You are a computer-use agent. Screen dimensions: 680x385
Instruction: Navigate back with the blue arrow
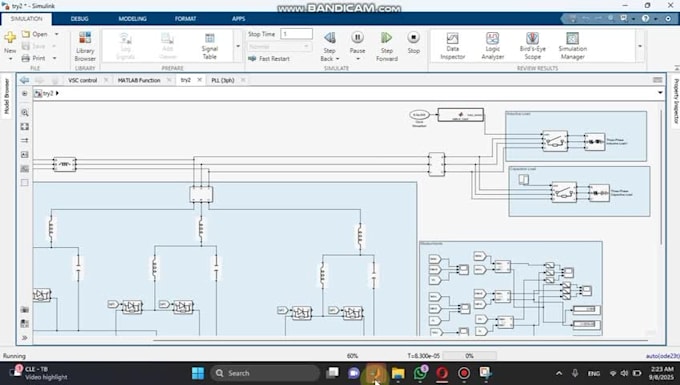coord(24,80)
